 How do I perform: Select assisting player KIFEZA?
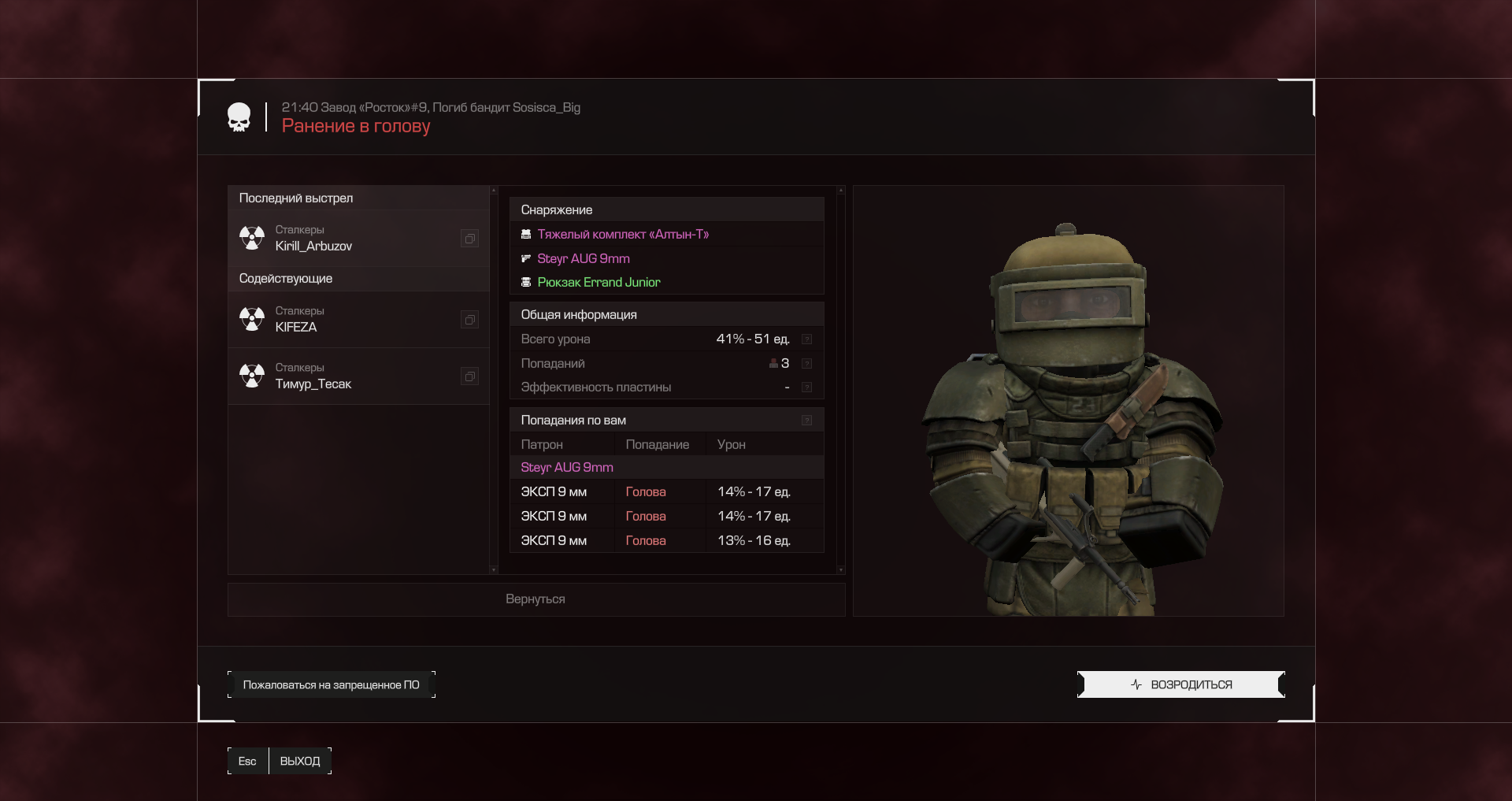pos(358,319)
